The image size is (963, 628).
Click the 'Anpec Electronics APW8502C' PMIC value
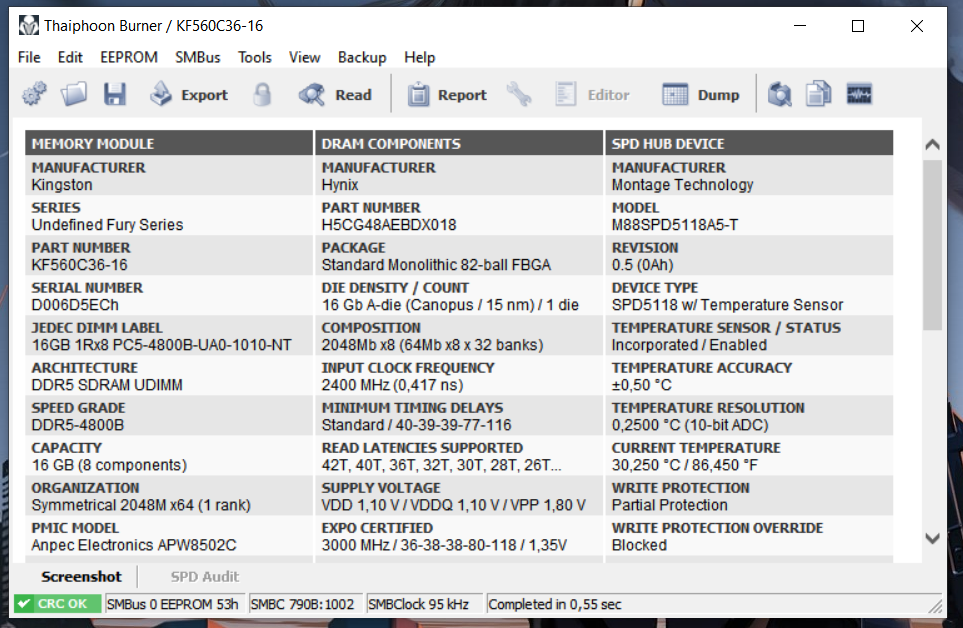pyautogui.click(x=134, y=545)
